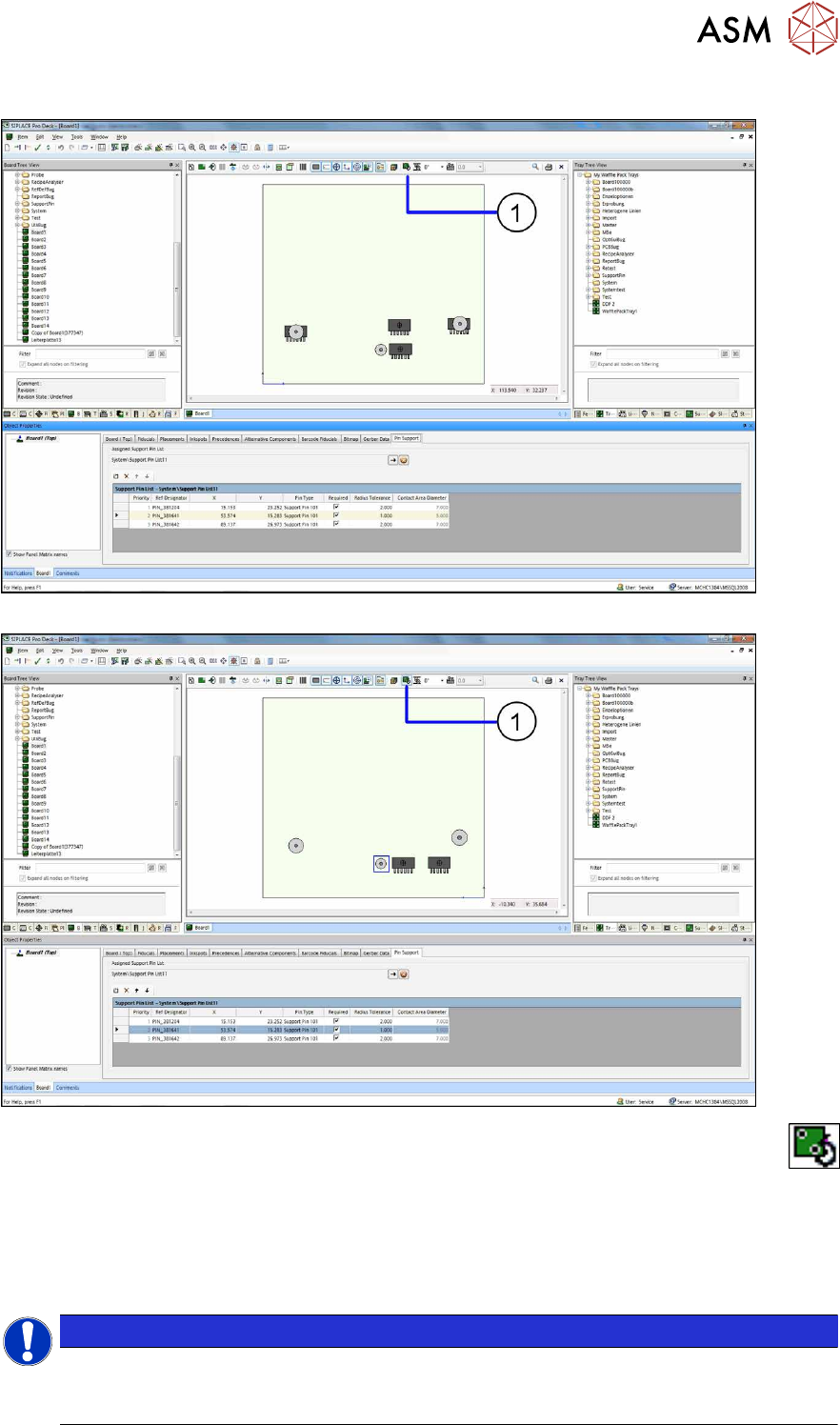The height and width of the screenshot is (1425, 840).
Task: Click the orange round icon beside lower Support Pin List1 field
Action: click(404, 974)
